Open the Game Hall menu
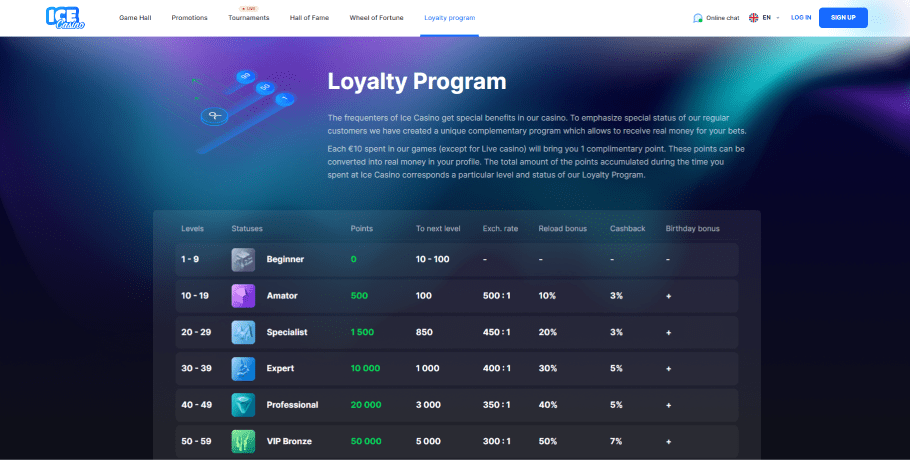 click(x=135, y=18)
